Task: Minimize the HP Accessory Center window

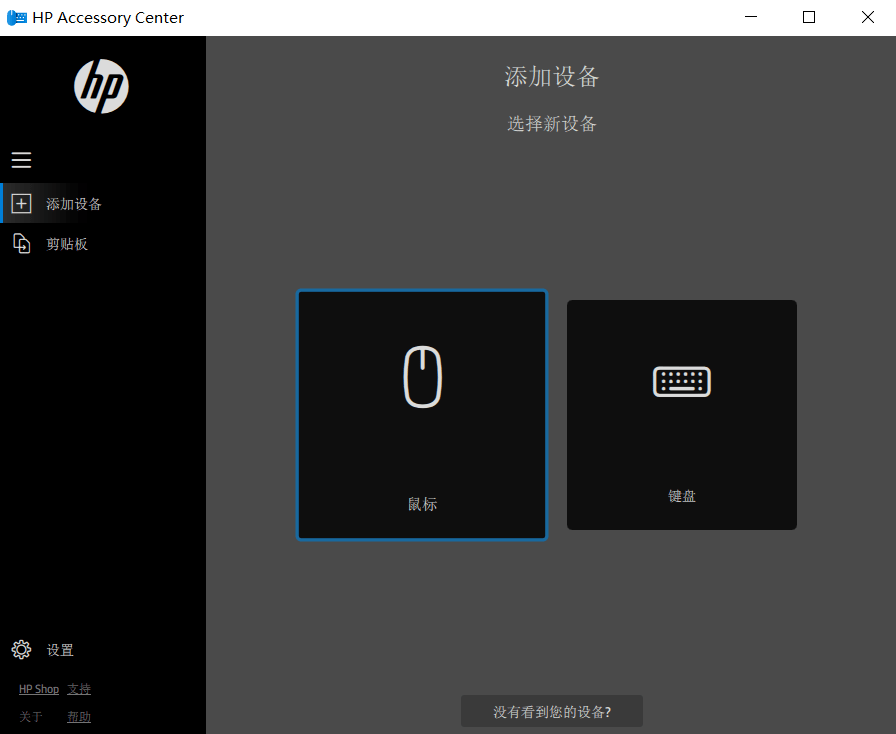Action: (750, 17)
